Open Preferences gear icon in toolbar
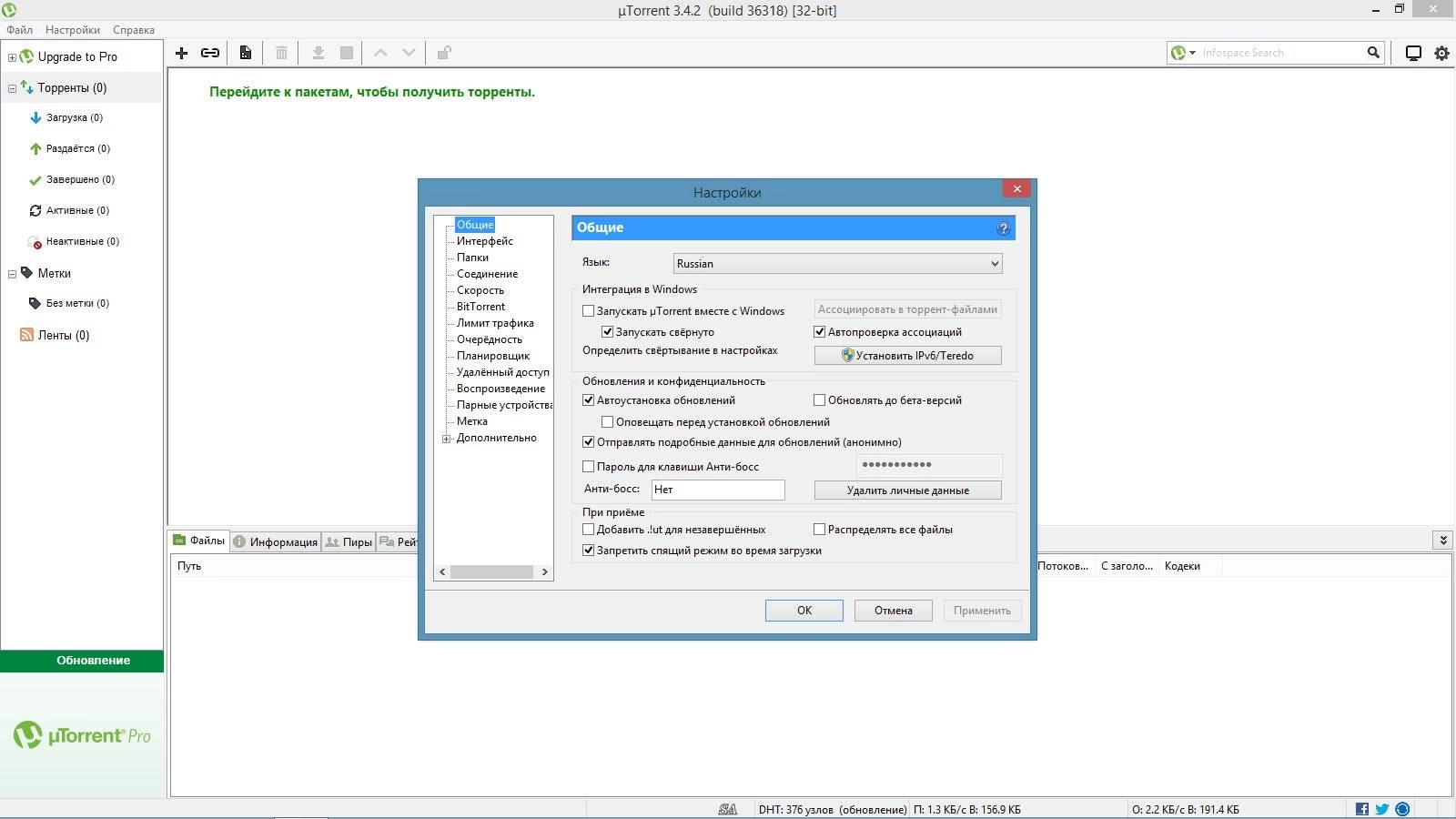1456x819 pixels. tap(1442, 53)
